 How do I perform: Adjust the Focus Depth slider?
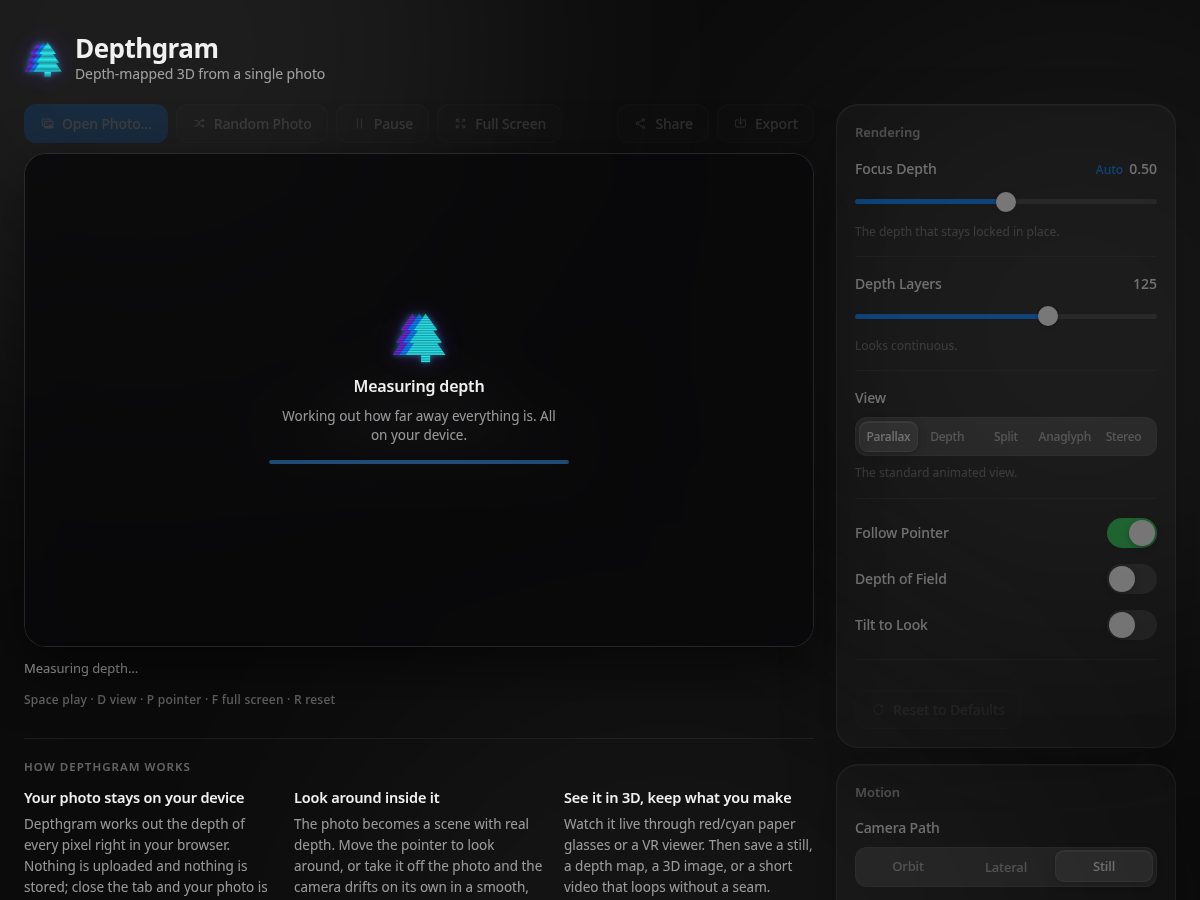coord(1006,202)
